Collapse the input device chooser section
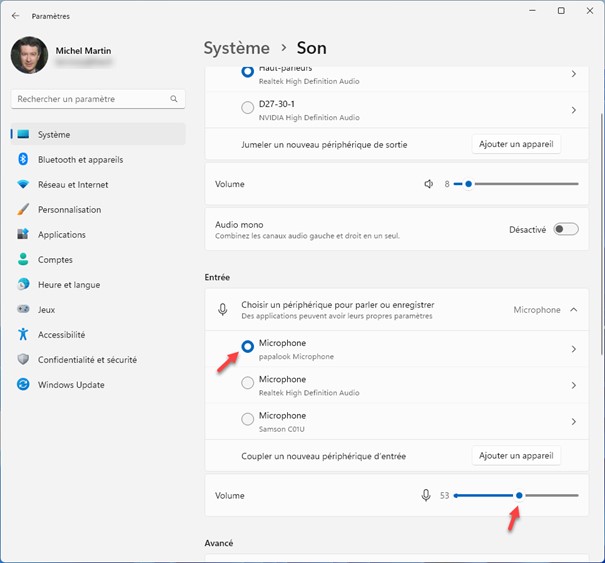Viewport: 605px width, 563px height. coord(573,310)
